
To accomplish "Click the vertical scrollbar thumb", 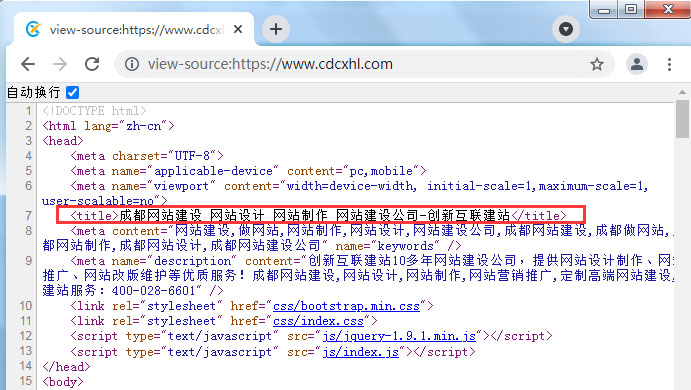I will [x=682, y=119].
